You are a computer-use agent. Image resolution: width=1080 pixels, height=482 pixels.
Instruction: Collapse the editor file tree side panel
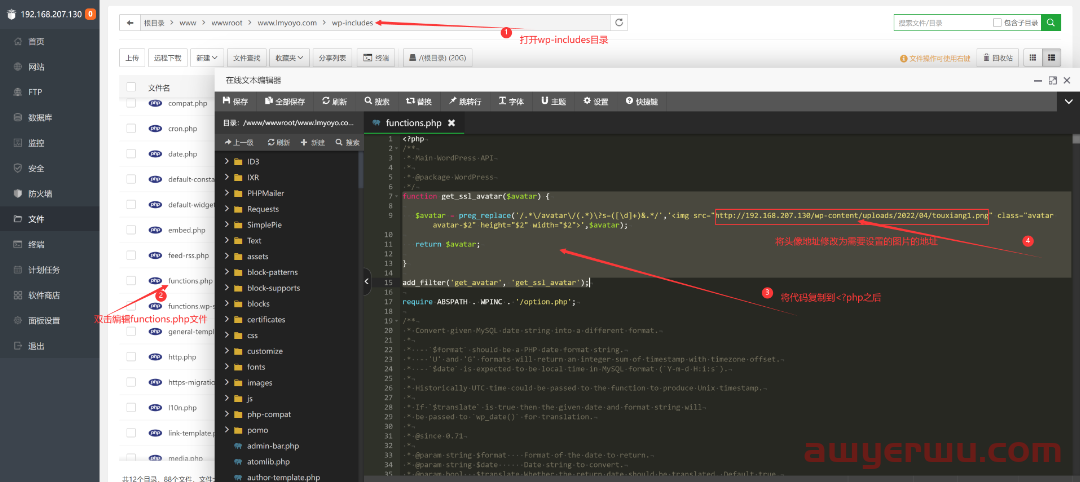click(x=366, y=281)
